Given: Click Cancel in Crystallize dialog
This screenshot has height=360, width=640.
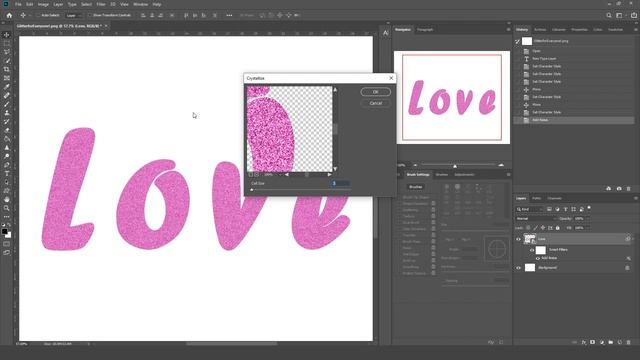Looking at the screenshot, I should pos(376,103).
